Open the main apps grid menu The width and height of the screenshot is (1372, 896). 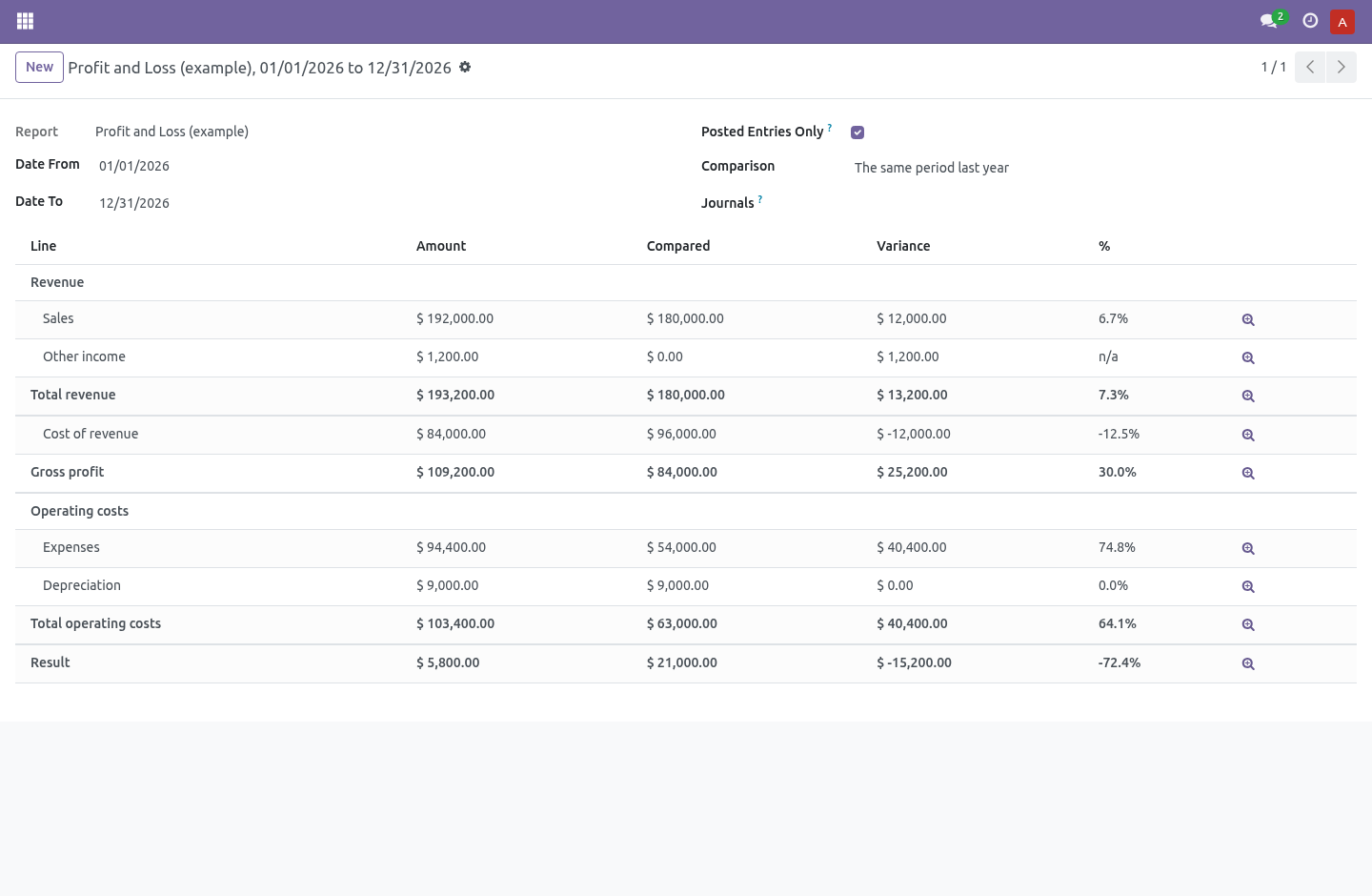tap(26, 21)
